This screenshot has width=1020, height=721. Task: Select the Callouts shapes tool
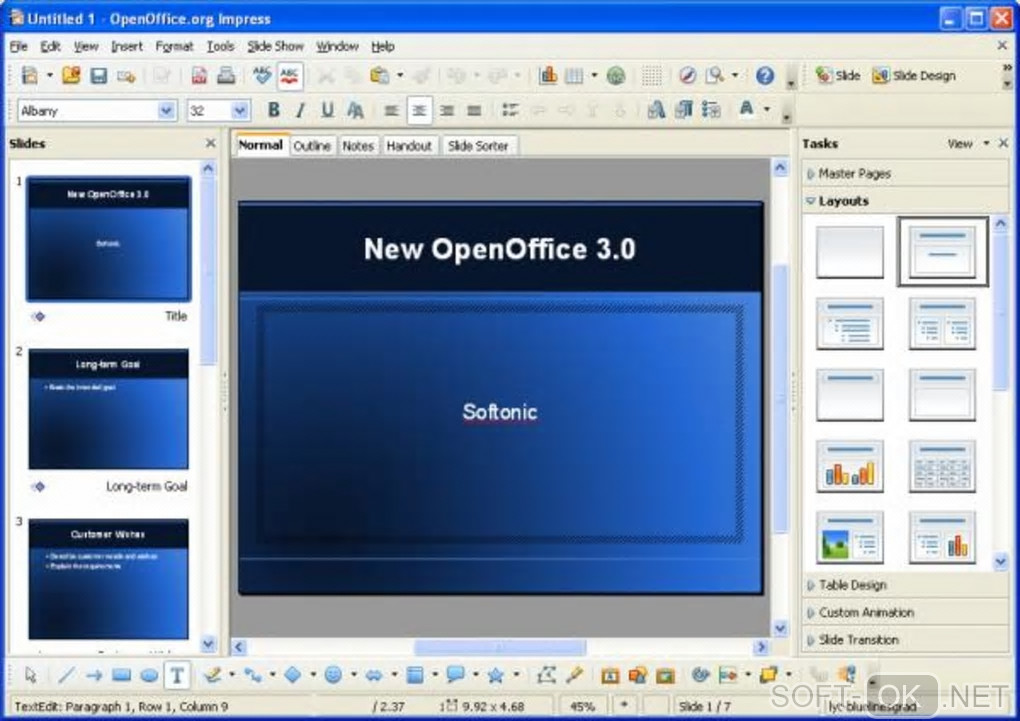click(x=455, y=675)
